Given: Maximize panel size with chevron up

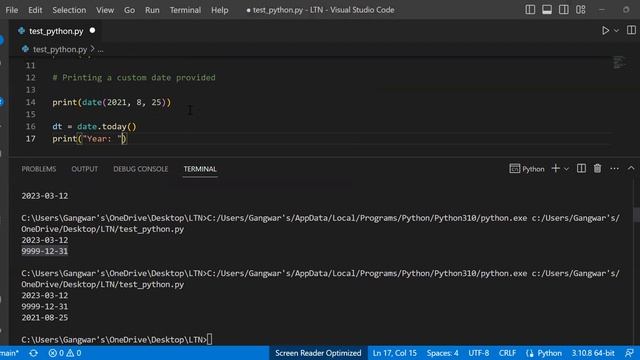Looking at the screenshot, I should [631, 169].
